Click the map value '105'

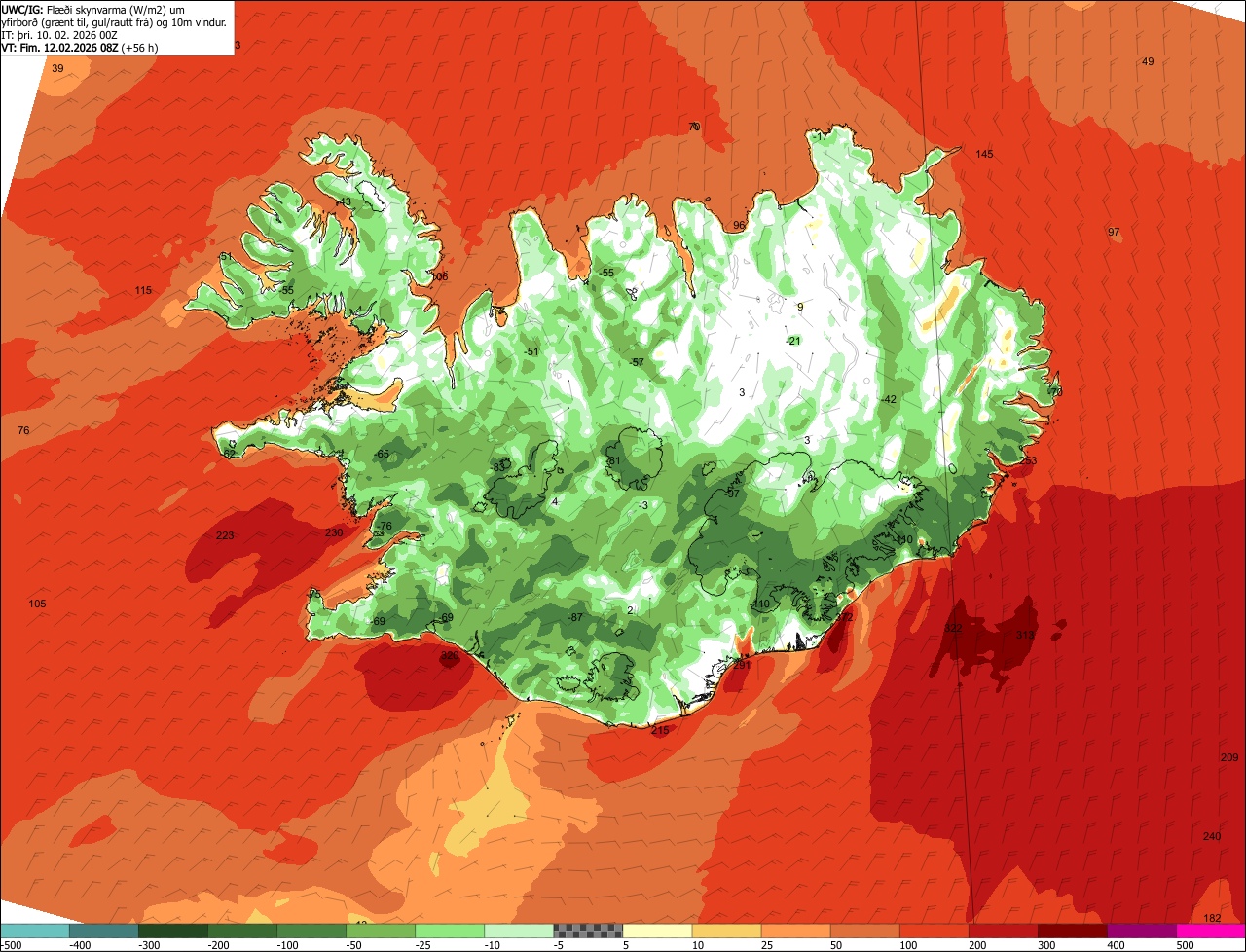point(37,604)
